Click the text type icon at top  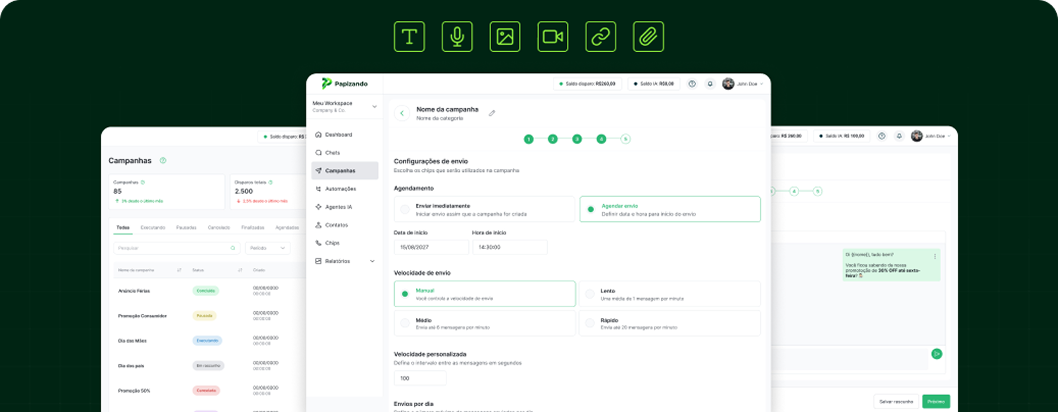point(409,37)
